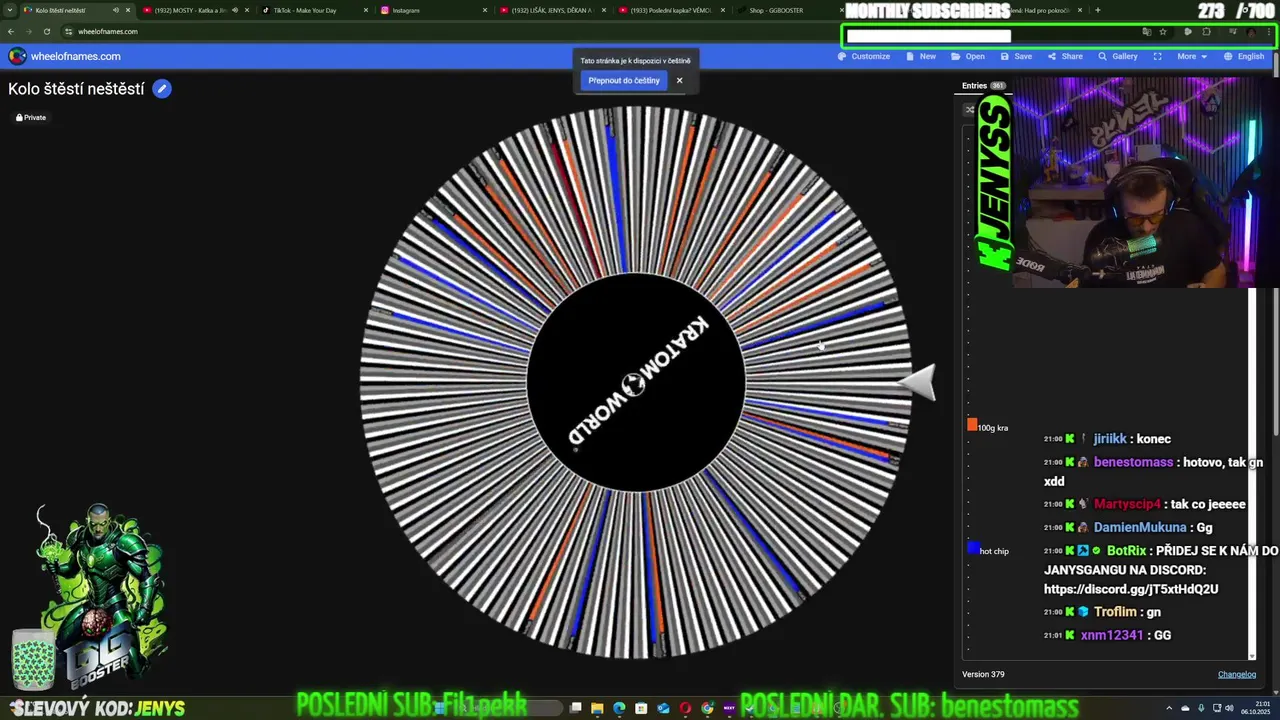Close the Instagram tab
Image resolution: width=1280 pixels, height=720 pixels.
point(485,10)
